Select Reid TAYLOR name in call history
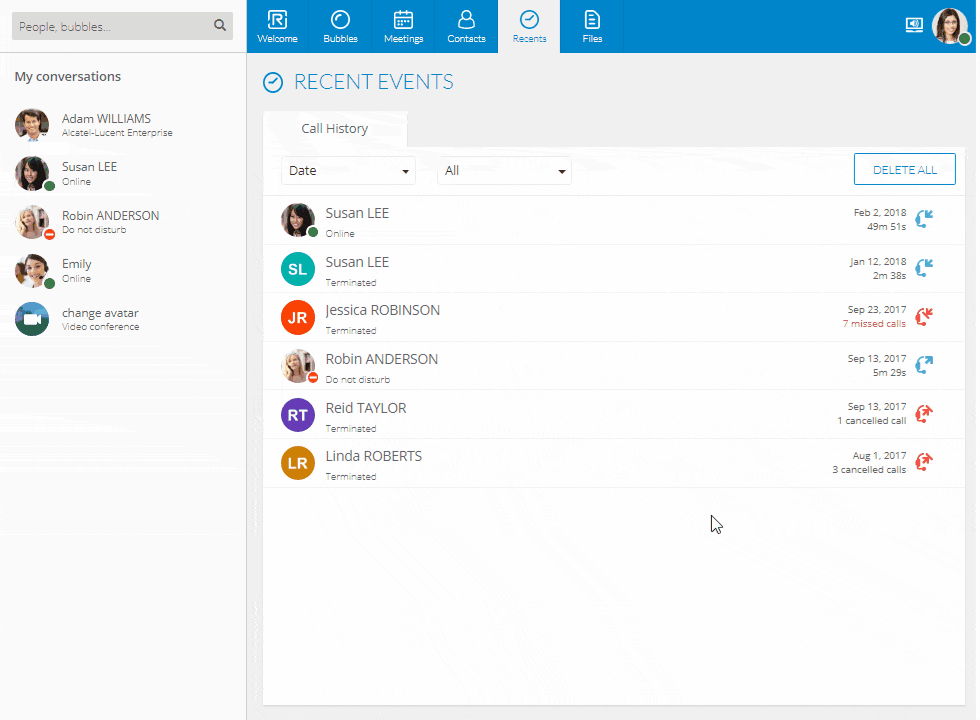Image resolution: width=980 pixels, height=720 pixels. [x=366, y=408]
